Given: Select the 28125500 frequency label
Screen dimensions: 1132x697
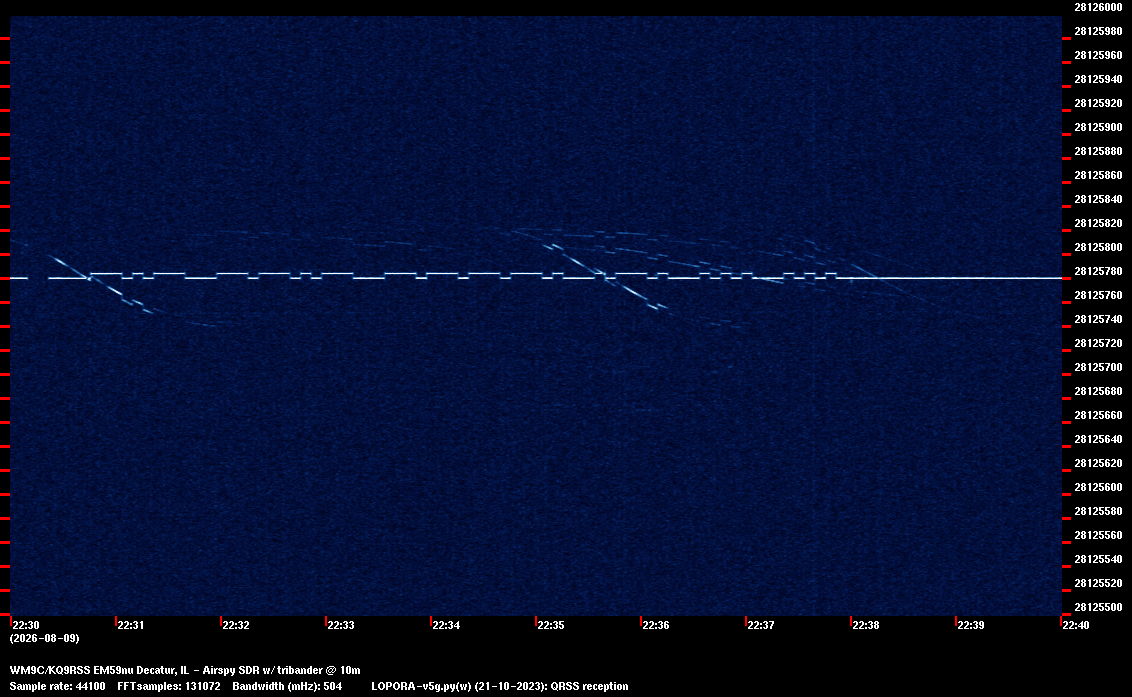Looking at the screenshot, I should pos(1098,607).
